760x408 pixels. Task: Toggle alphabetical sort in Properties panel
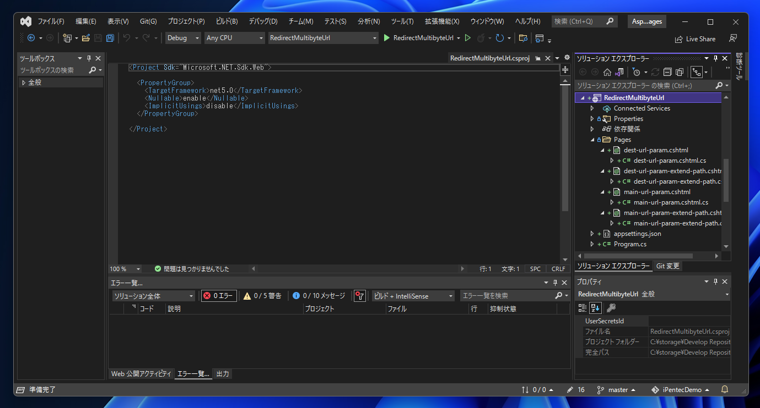point(595,308)
